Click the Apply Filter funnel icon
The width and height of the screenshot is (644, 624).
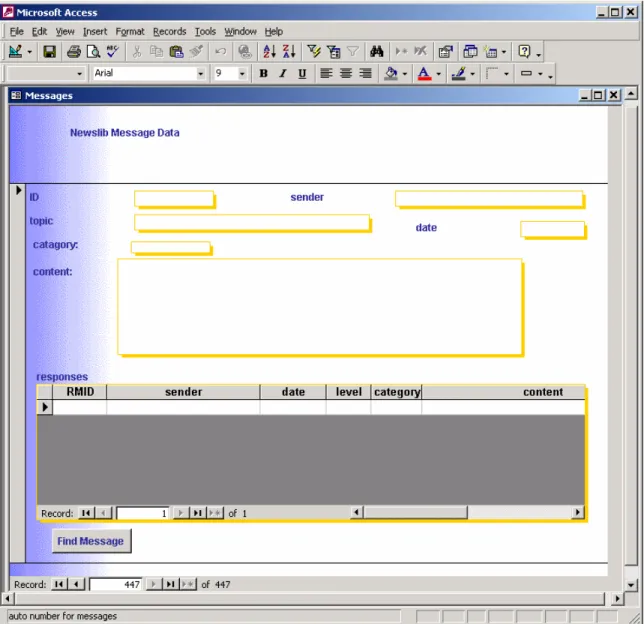(x=353, y=52)
